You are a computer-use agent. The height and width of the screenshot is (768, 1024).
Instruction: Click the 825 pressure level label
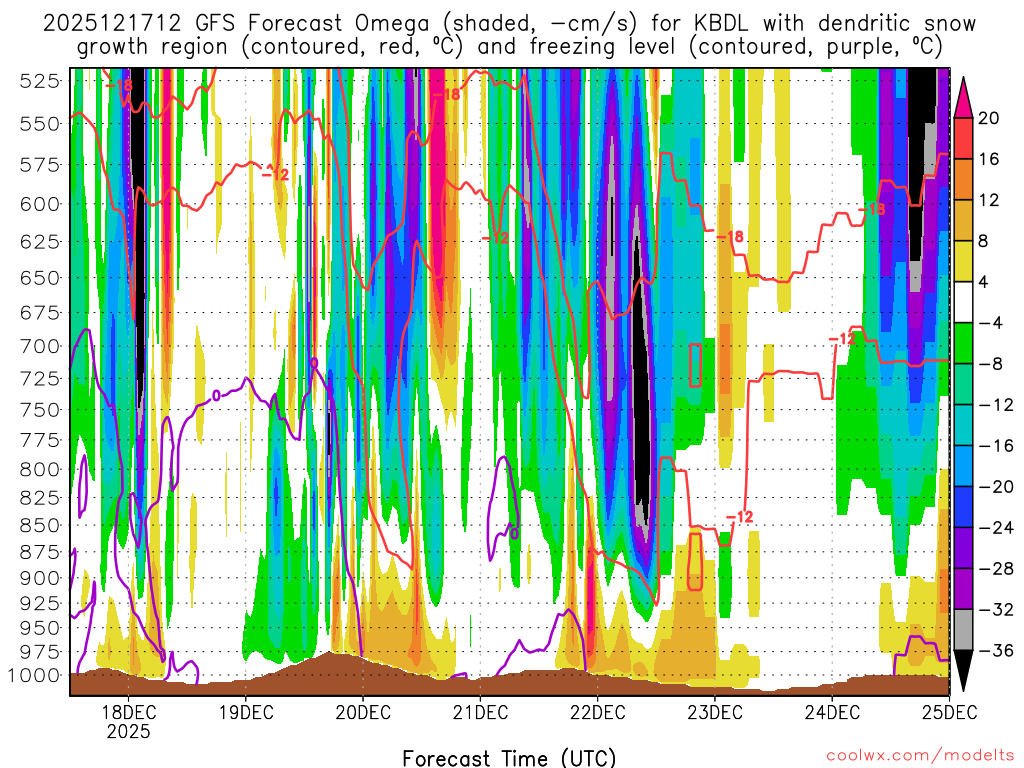click(x=40, y=498)
